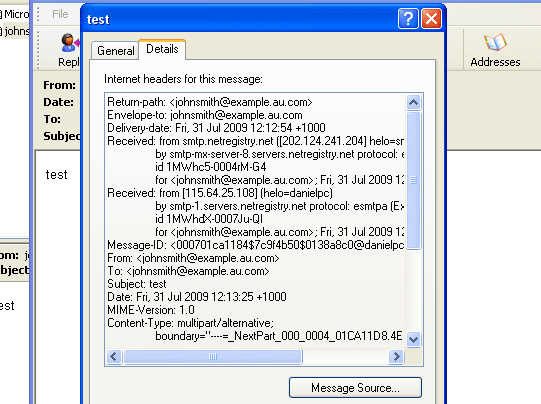Click the headers scroll-down arrow
Image resolution: width=541 pixels, height=404 pixels.
[413, 340]
